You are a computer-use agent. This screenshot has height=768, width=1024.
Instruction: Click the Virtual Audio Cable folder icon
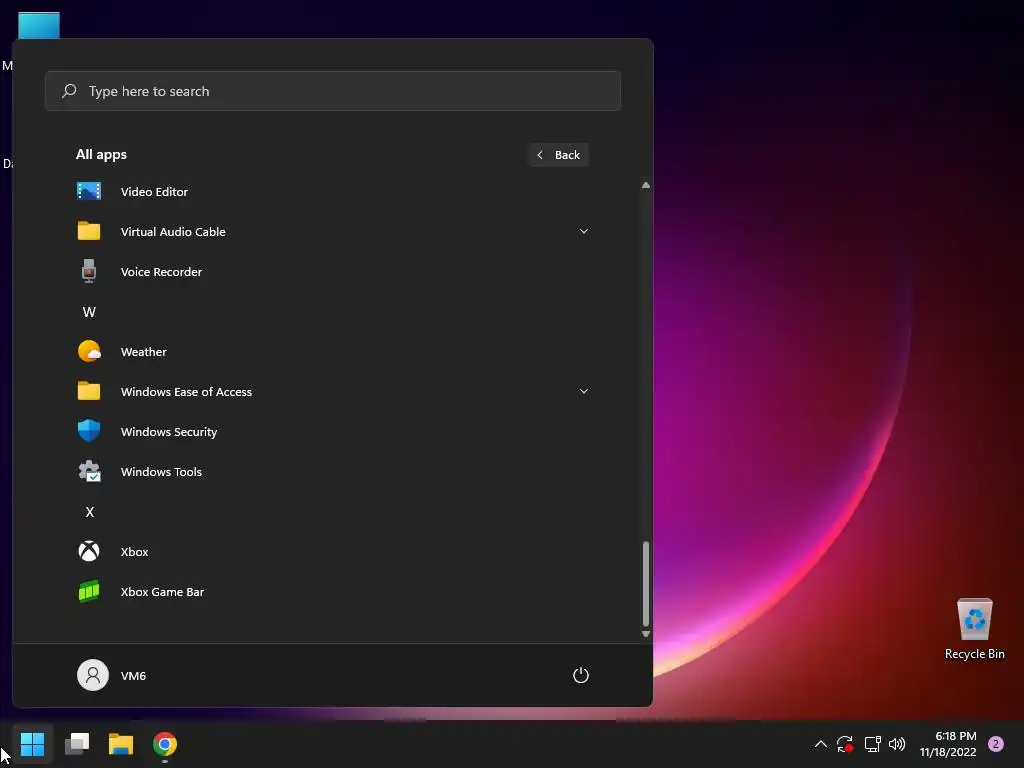pyautogui.click(x=89, y=231)
